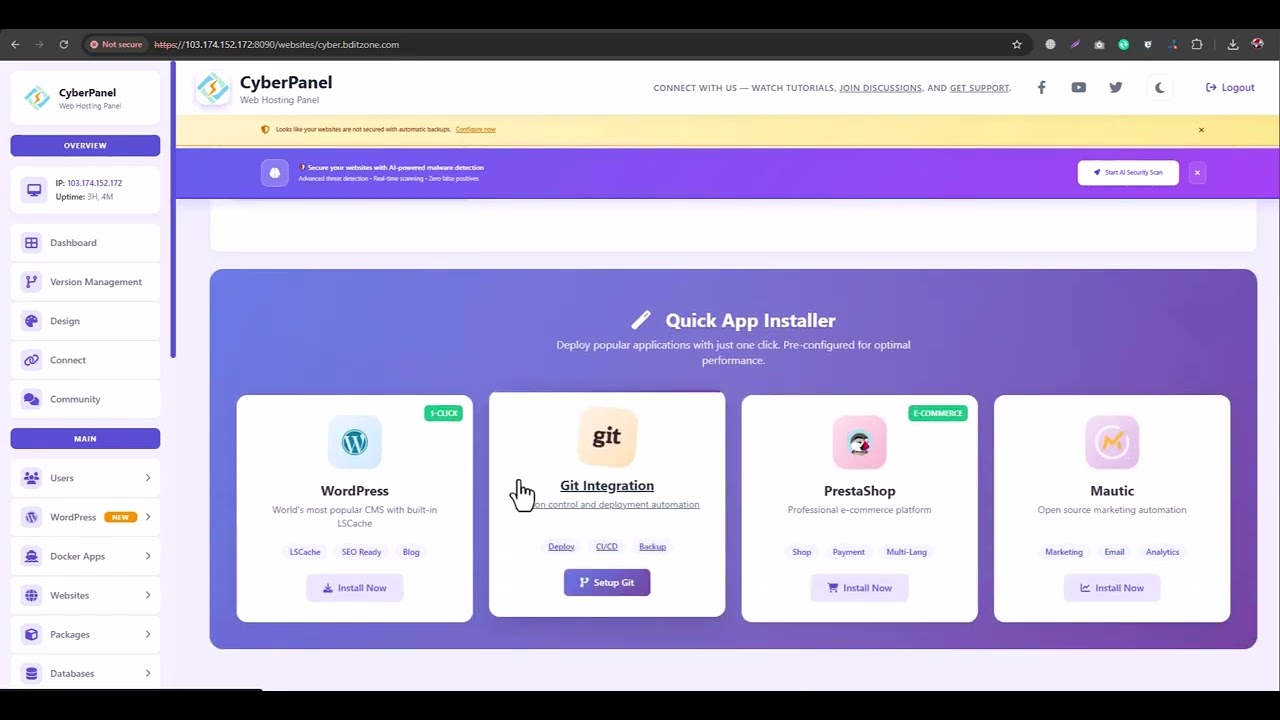This screenshot has width=1280, height=720.
Task: Open Design sidebar item
Action: pos(85,321)
